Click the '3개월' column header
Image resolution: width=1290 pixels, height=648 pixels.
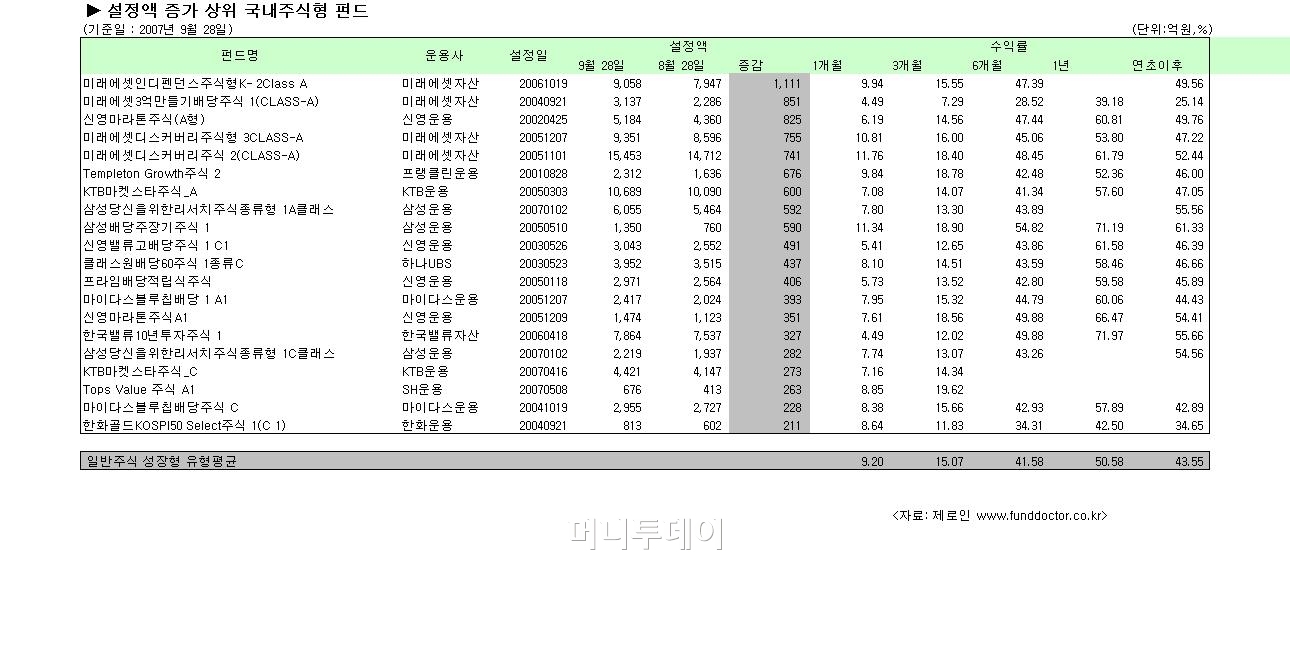(907, 65)
